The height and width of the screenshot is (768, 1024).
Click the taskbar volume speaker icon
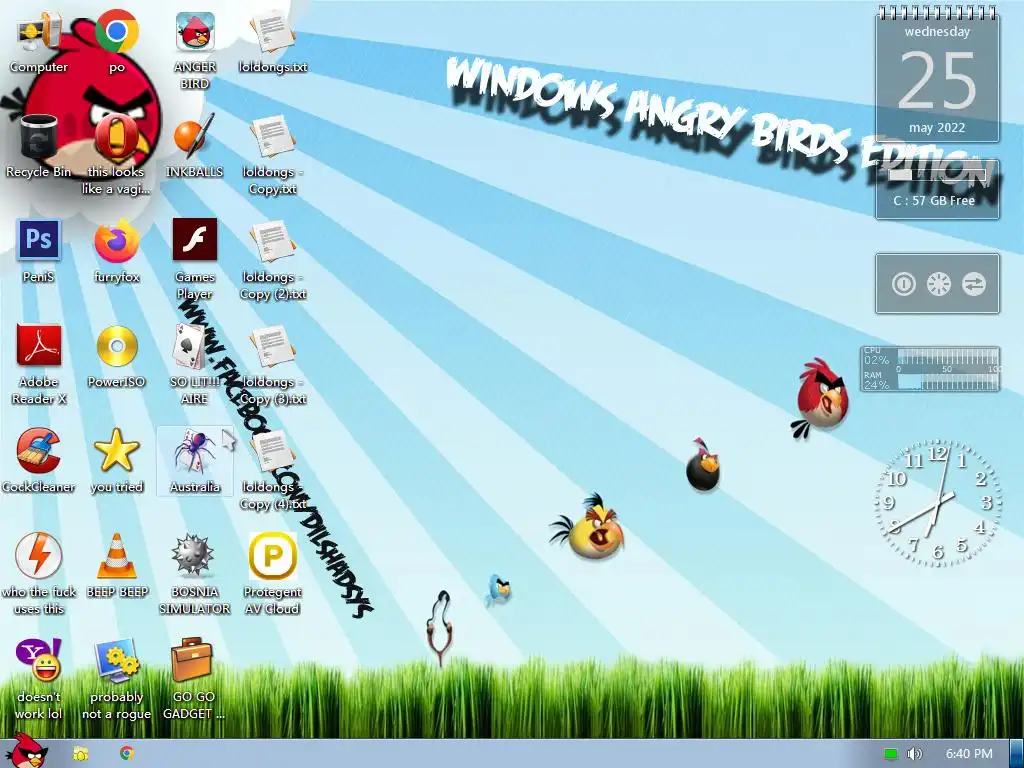(x=914, y=754)
